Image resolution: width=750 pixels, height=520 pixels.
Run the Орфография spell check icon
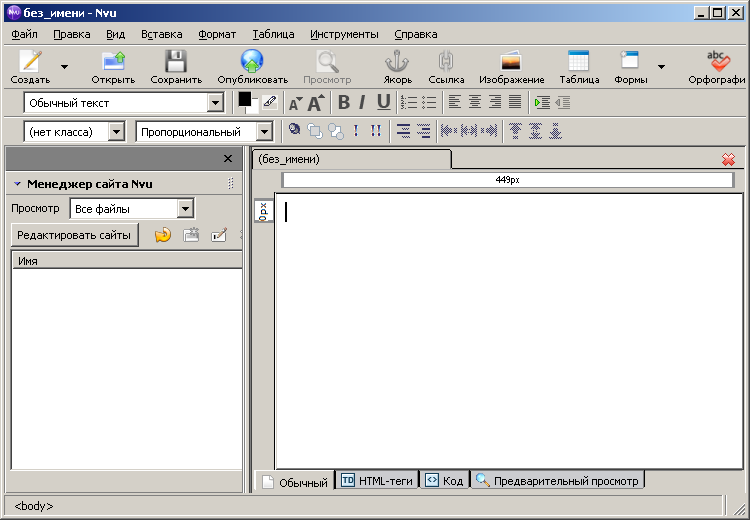(718, 61)
